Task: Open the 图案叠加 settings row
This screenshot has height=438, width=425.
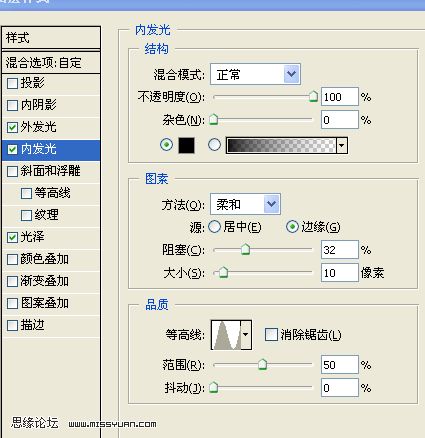Action: (51, 303)
